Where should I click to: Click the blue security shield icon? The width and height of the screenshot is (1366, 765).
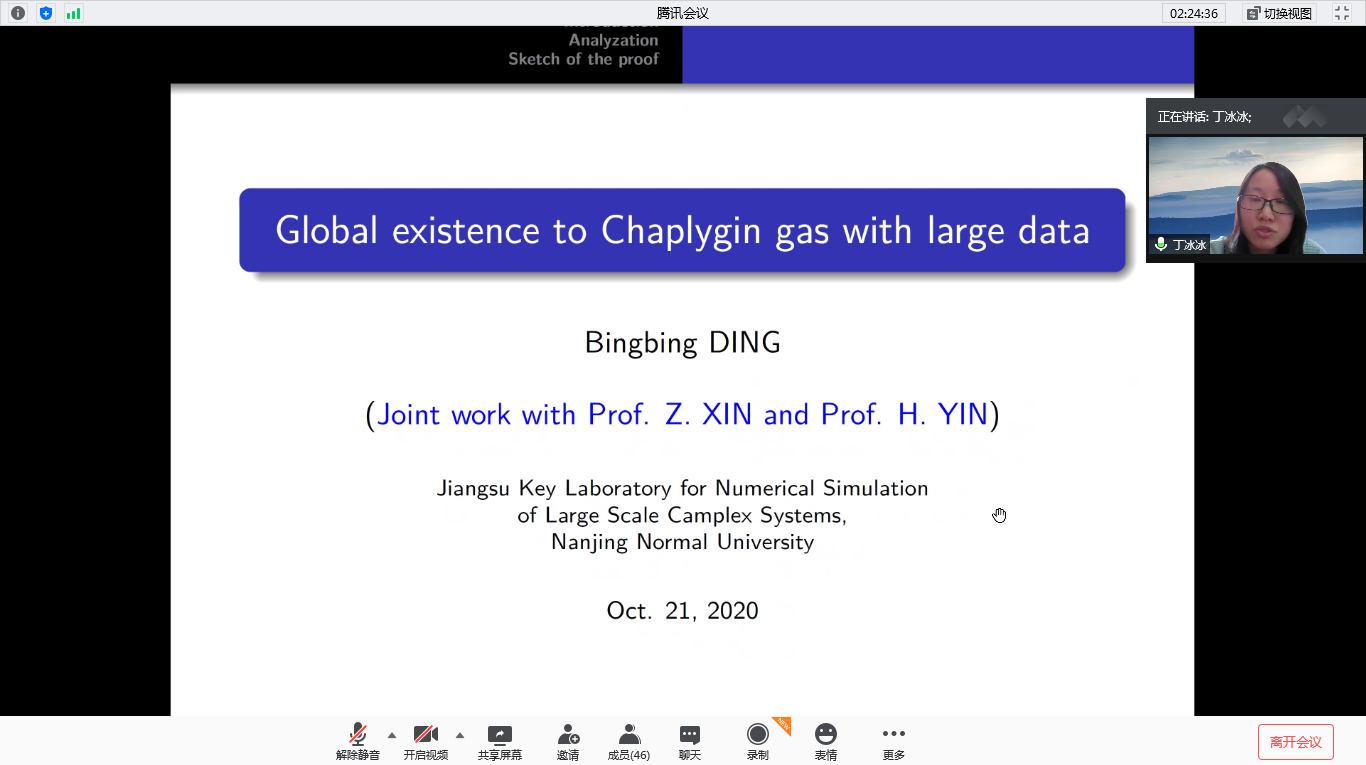pyautogui.click(x=46, y=13)
